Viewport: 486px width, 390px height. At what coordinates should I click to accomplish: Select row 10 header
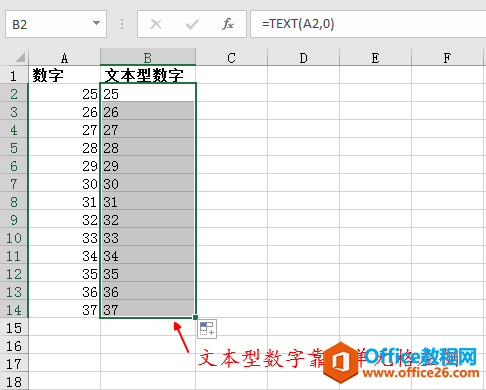(x=14, y=237)
